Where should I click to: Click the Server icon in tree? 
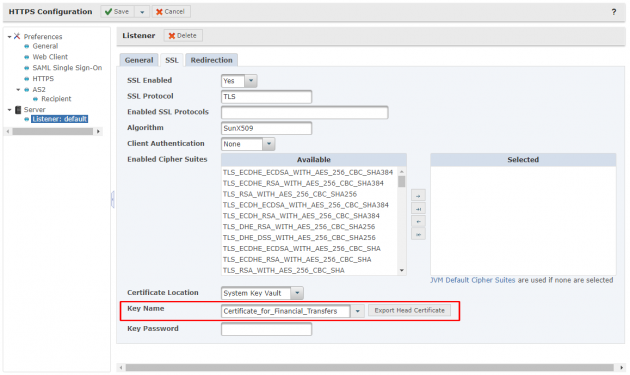pyautogui.click(x=18, y=110)
